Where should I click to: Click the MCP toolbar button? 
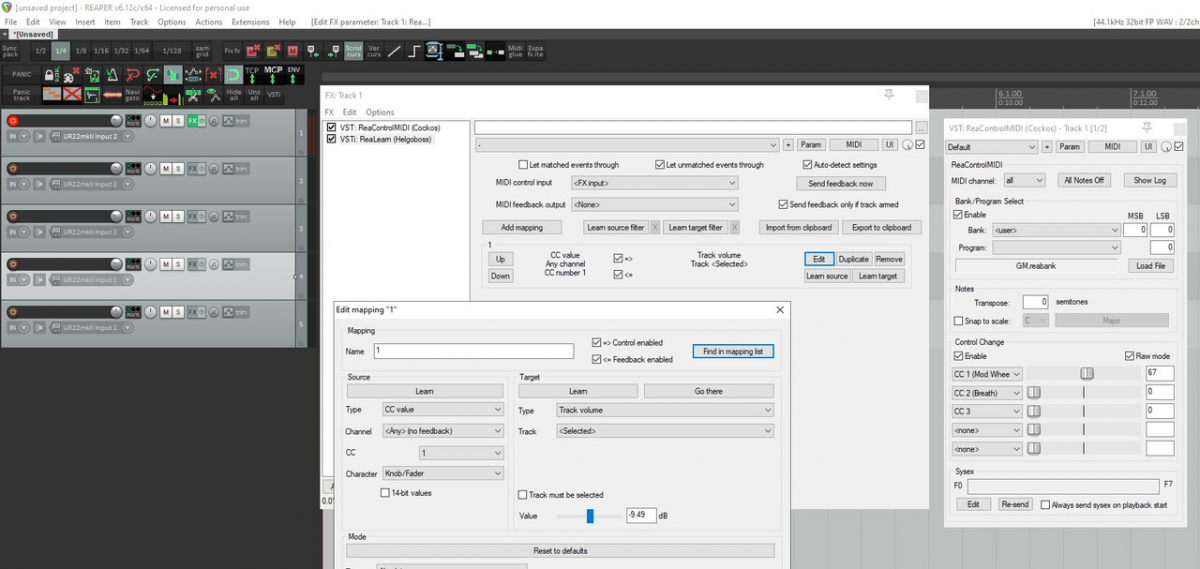point(273,74)
